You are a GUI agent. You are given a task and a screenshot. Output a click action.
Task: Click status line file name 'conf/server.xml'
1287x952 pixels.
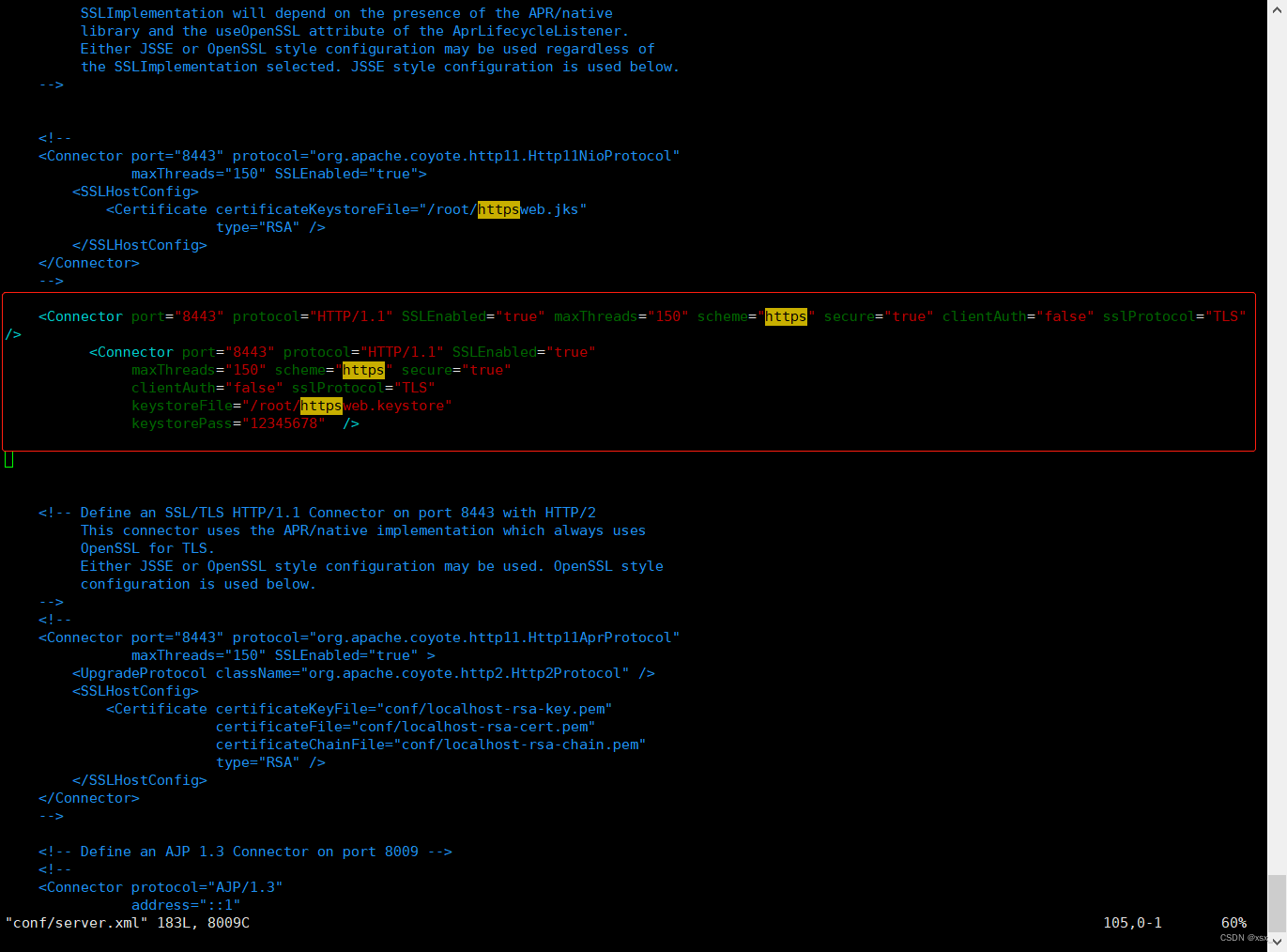[x=76, y=923]
